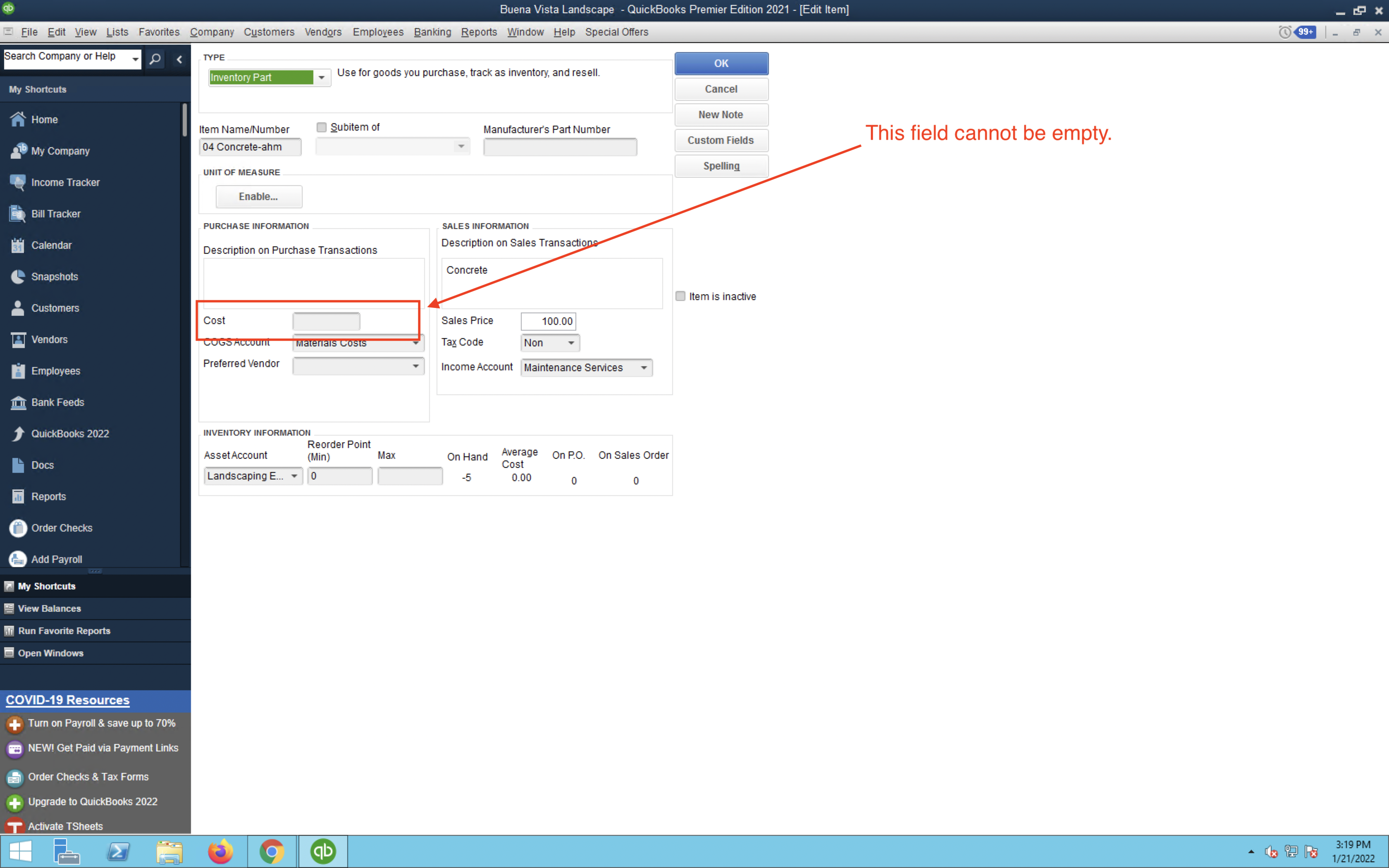The width and height of the screenshot is (1389, 868).
Task: Open the Income Tracker icon
Action: tap(18, 183)
